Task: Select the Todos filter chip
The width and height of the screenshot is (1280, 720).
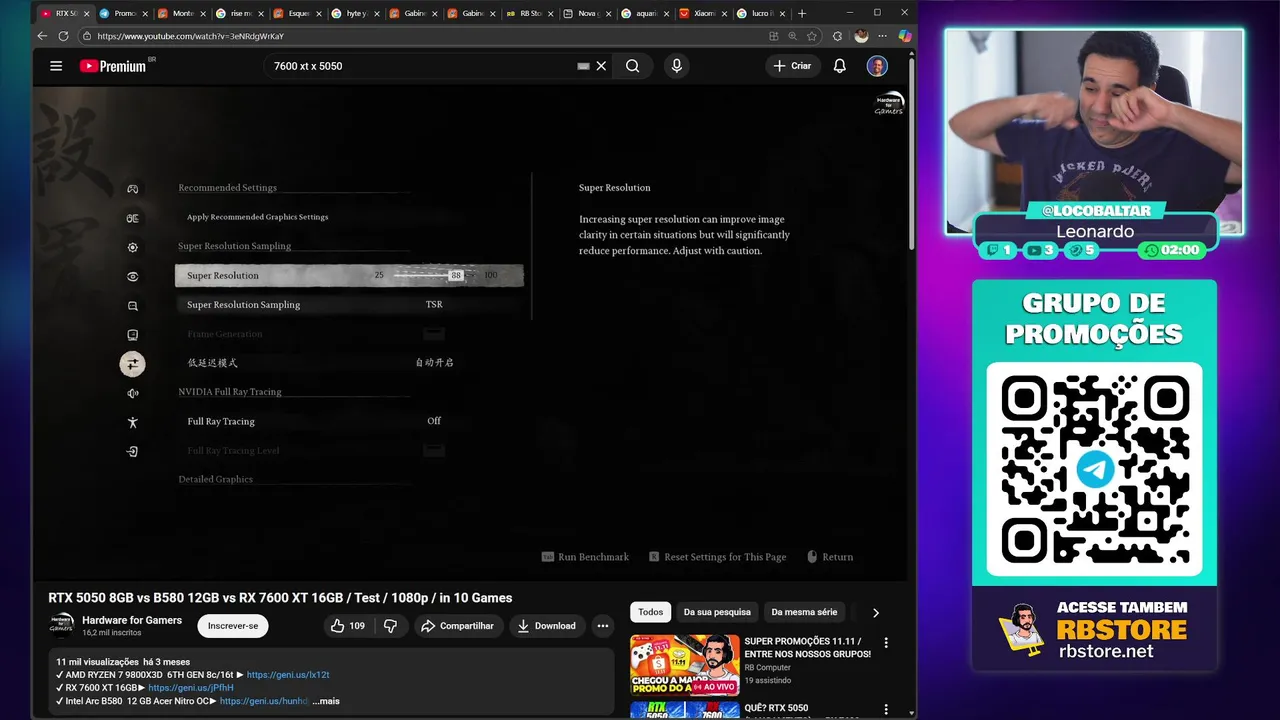Action: click(x=651, y=612)
